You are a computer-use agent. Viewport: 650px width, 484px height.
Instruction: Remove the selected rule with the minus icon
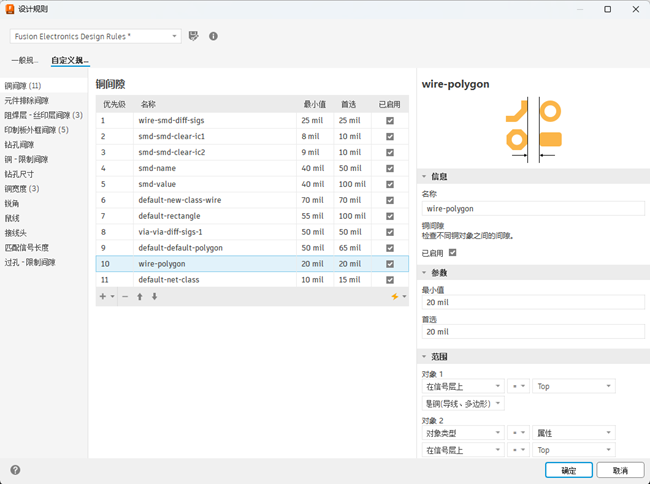(x=125, y=297)
